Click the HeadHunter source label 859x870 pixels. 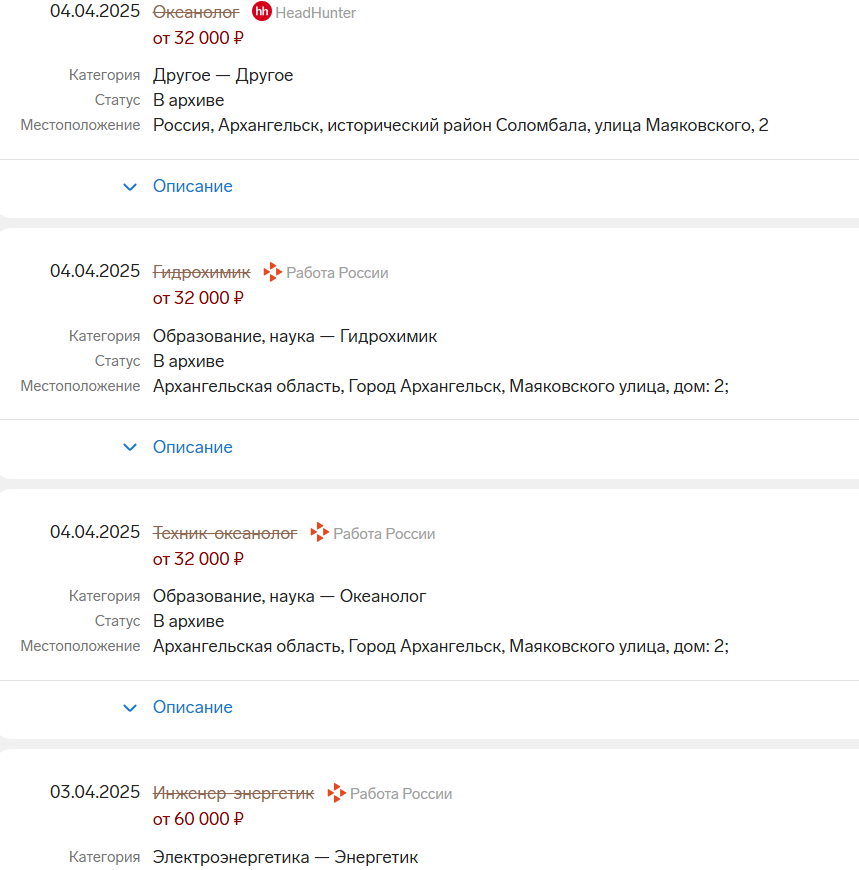(x=315, y=13)
